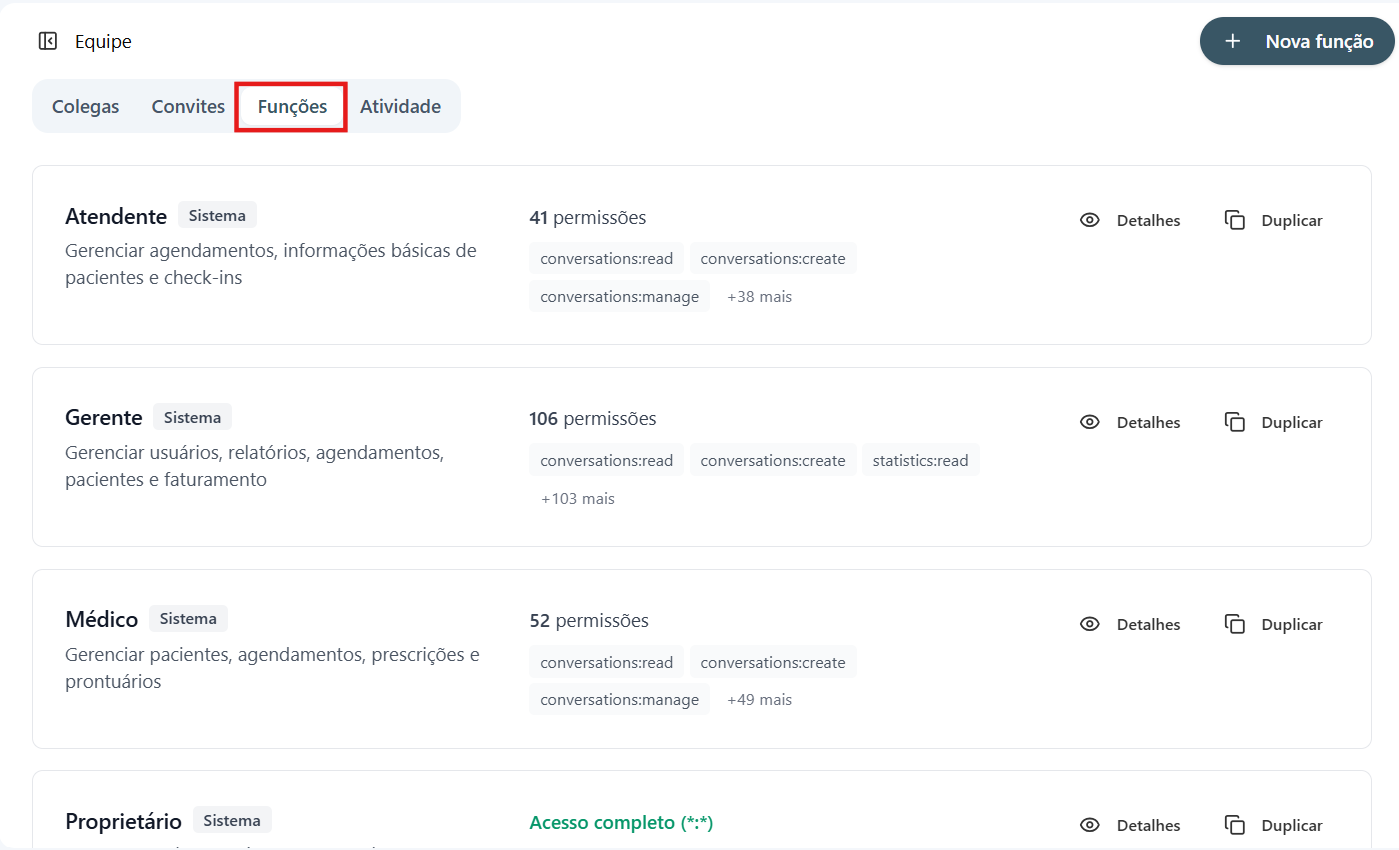The image size is (1399, 850).
Task: Click the '41 permissões' count
Action: click(x=588, y=217)
